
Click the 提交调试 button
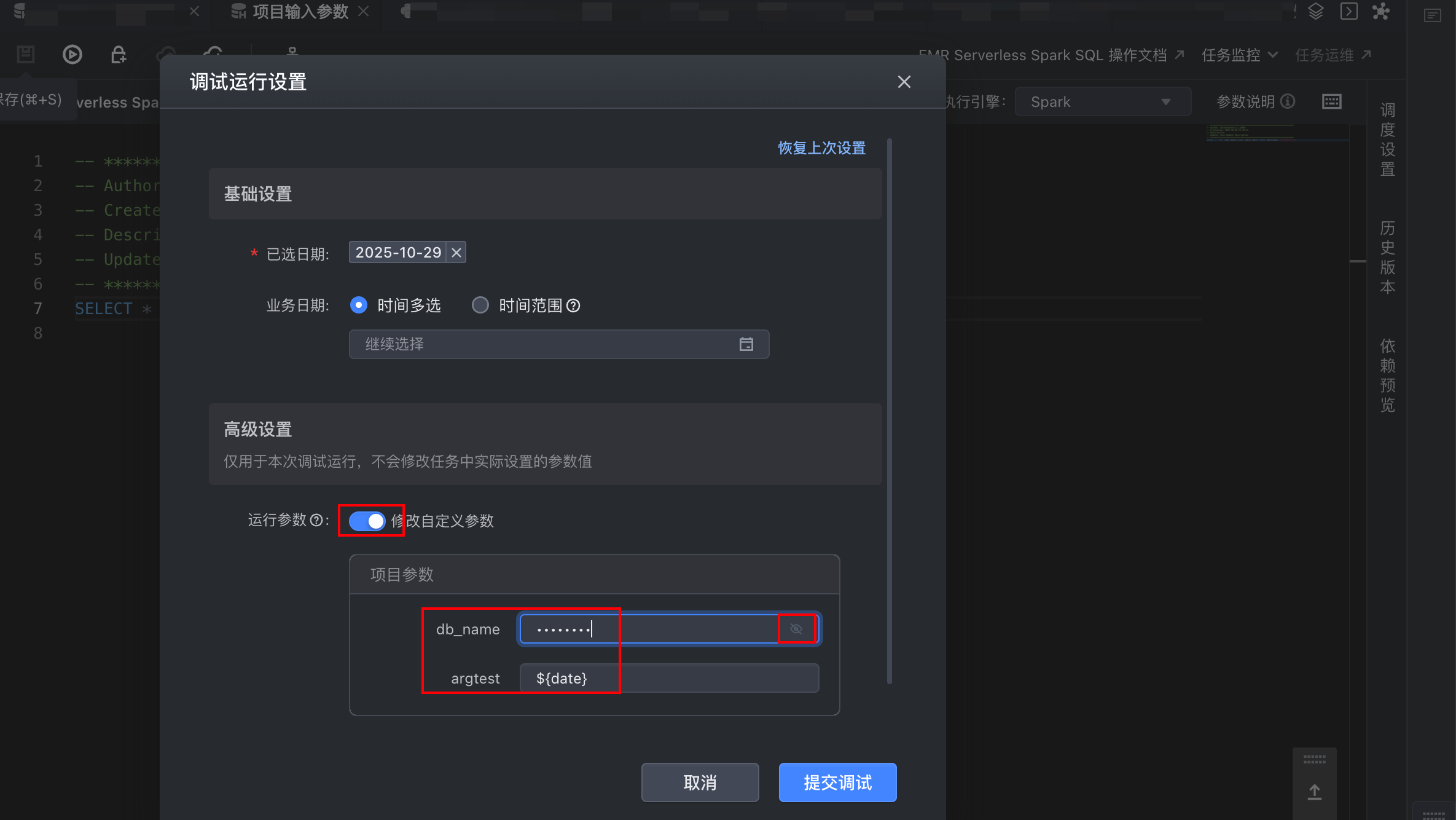(837, 783)
